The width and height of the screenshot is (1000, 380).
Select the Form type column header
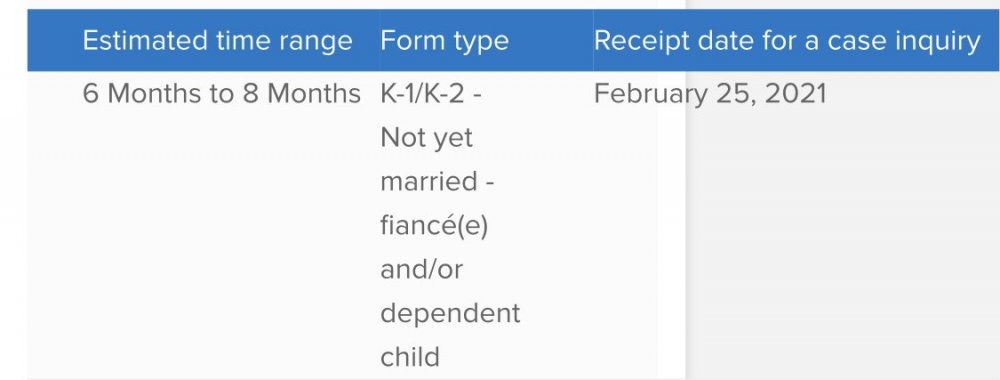coord(445,41)
